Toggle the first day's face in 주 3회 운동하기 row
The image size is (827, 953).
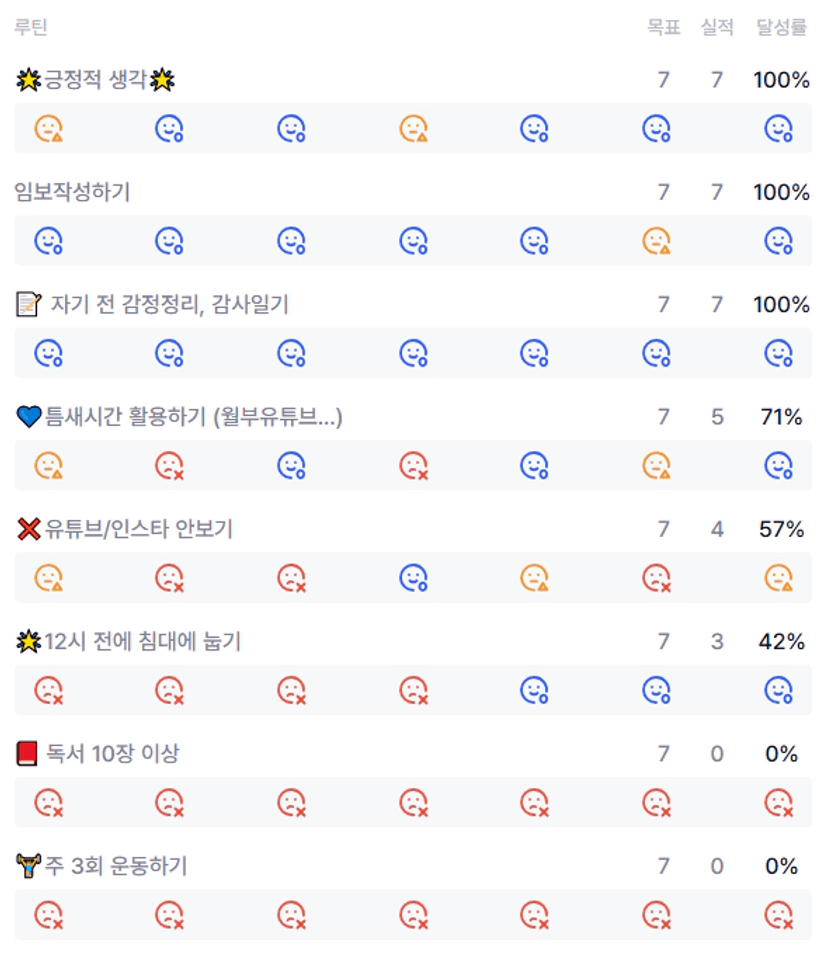click(x=48, y=914)
